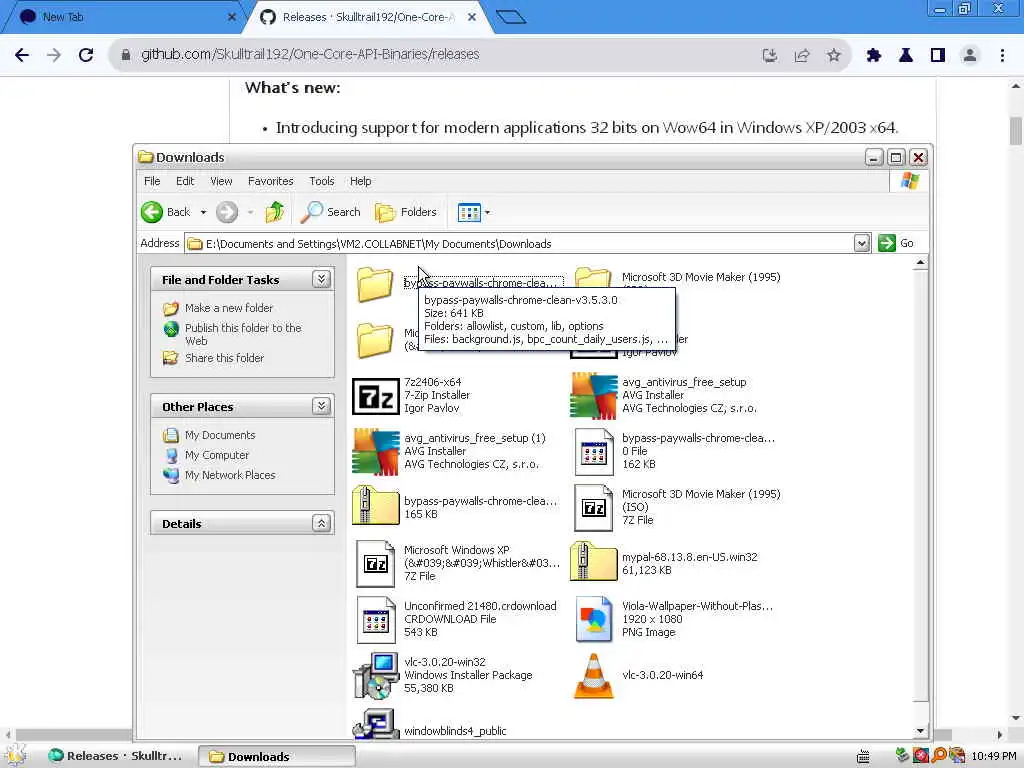Screen dimensions: 1024x768
Task: Select the avg_antivirus_free_setup icon
Action: (593, 396)
